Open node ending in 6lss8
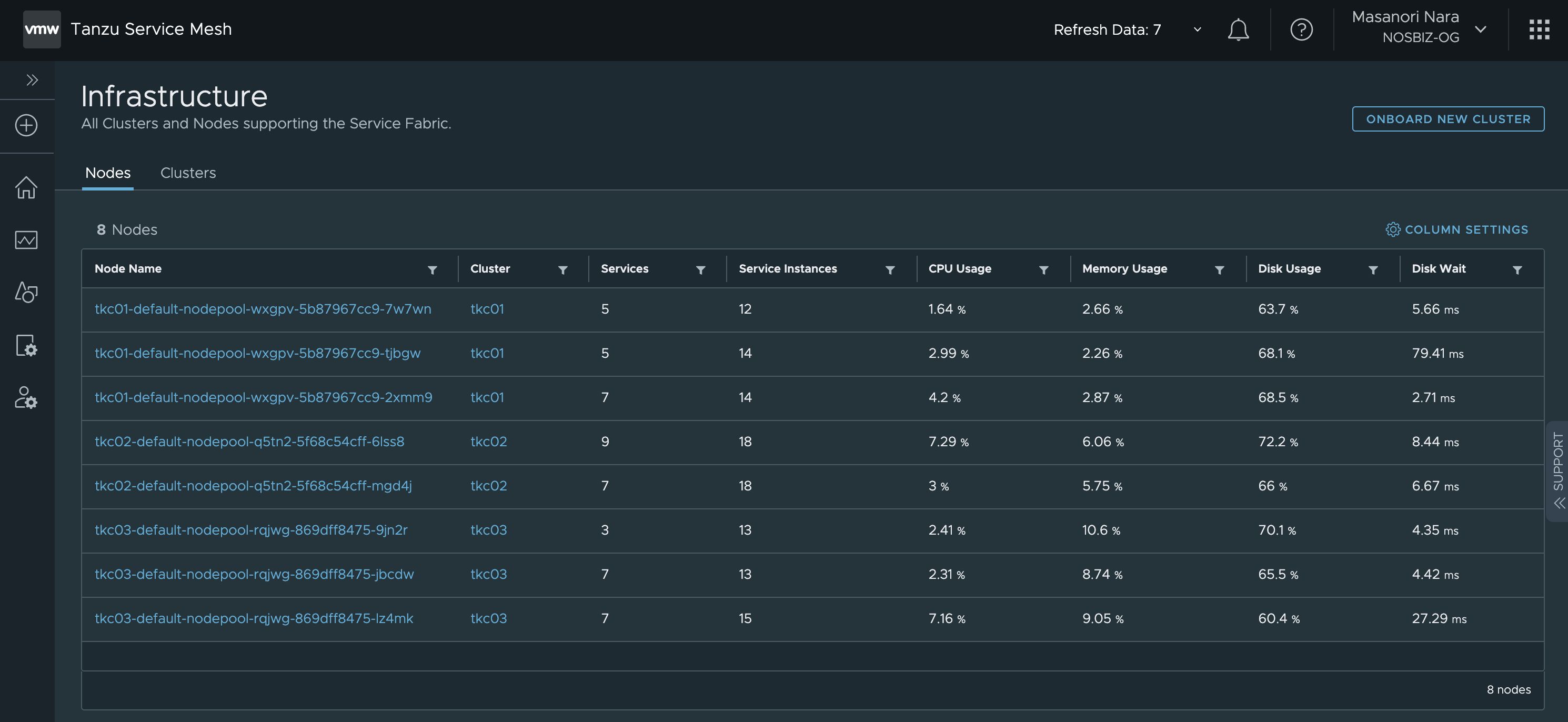 (x=249, y=442)
